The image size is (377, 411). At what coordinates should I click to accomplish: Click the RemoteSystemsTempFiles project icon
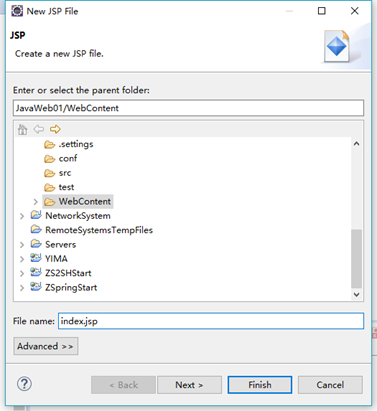click(x=36, y=230)
